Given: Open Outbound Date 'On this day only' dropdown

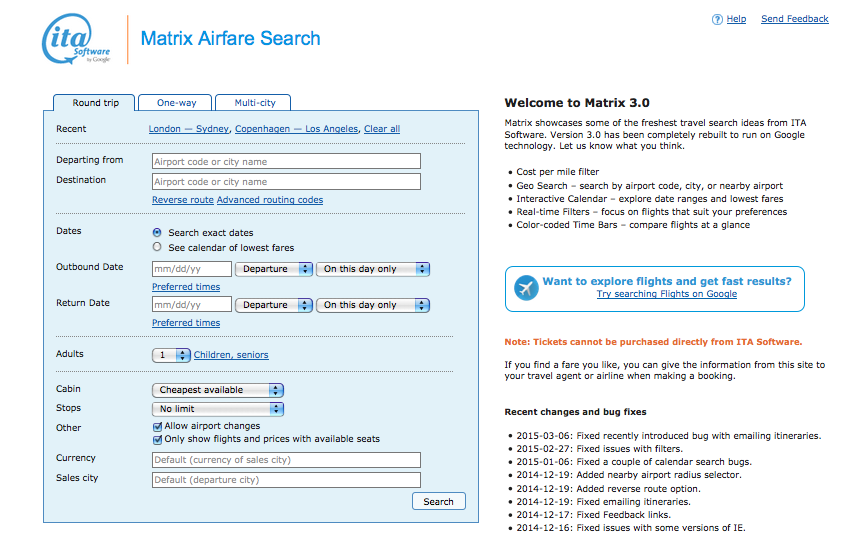Looking at the screenshot, I should coord(373,269).
